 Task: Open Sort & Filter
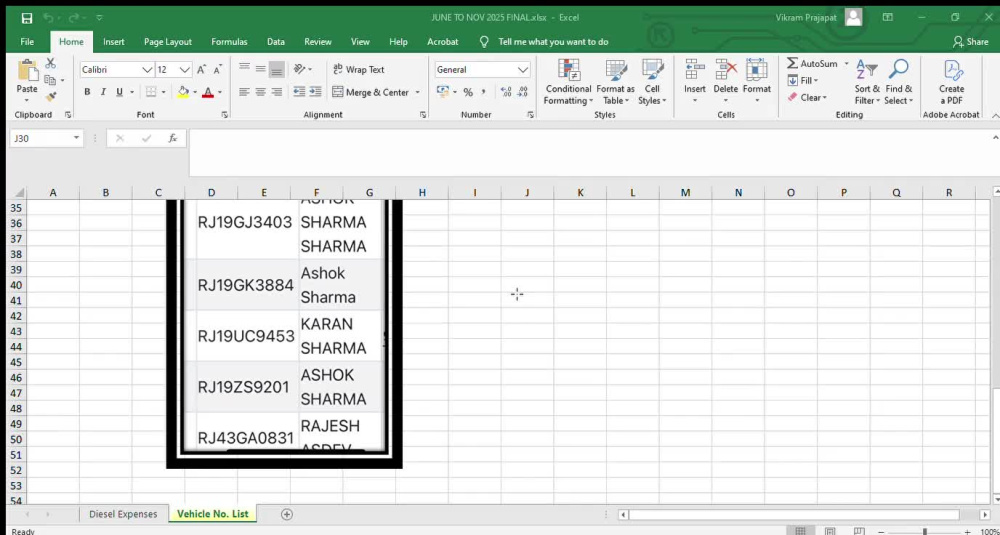pyautogui.click(x=867, y=82)
